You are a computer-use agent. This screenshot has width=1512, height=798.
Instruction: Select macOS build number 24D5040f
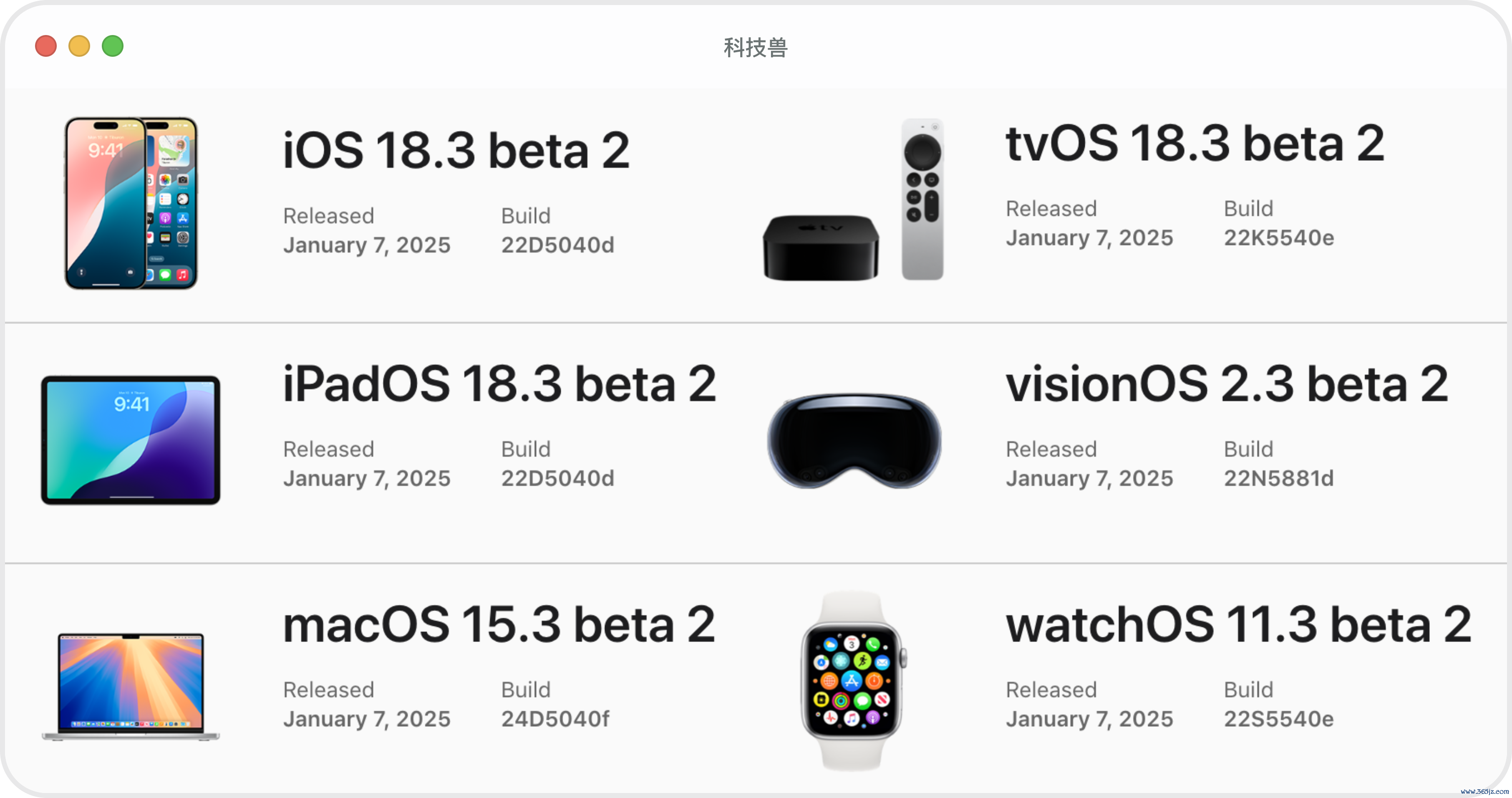(555, 719)
